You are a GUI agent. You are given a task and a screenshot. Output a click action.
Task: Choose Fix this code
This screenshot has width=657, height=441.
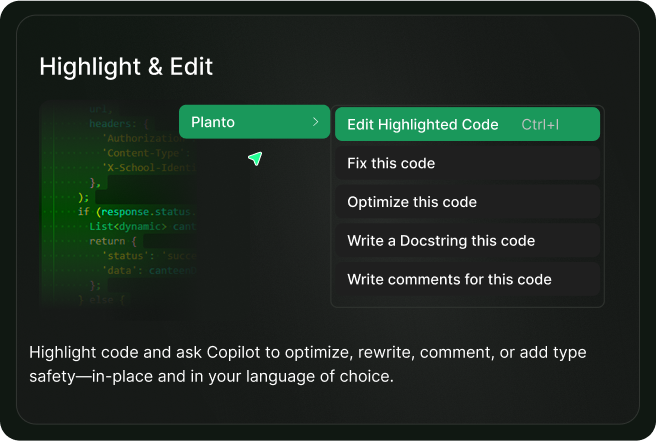(x=391, y=163)
